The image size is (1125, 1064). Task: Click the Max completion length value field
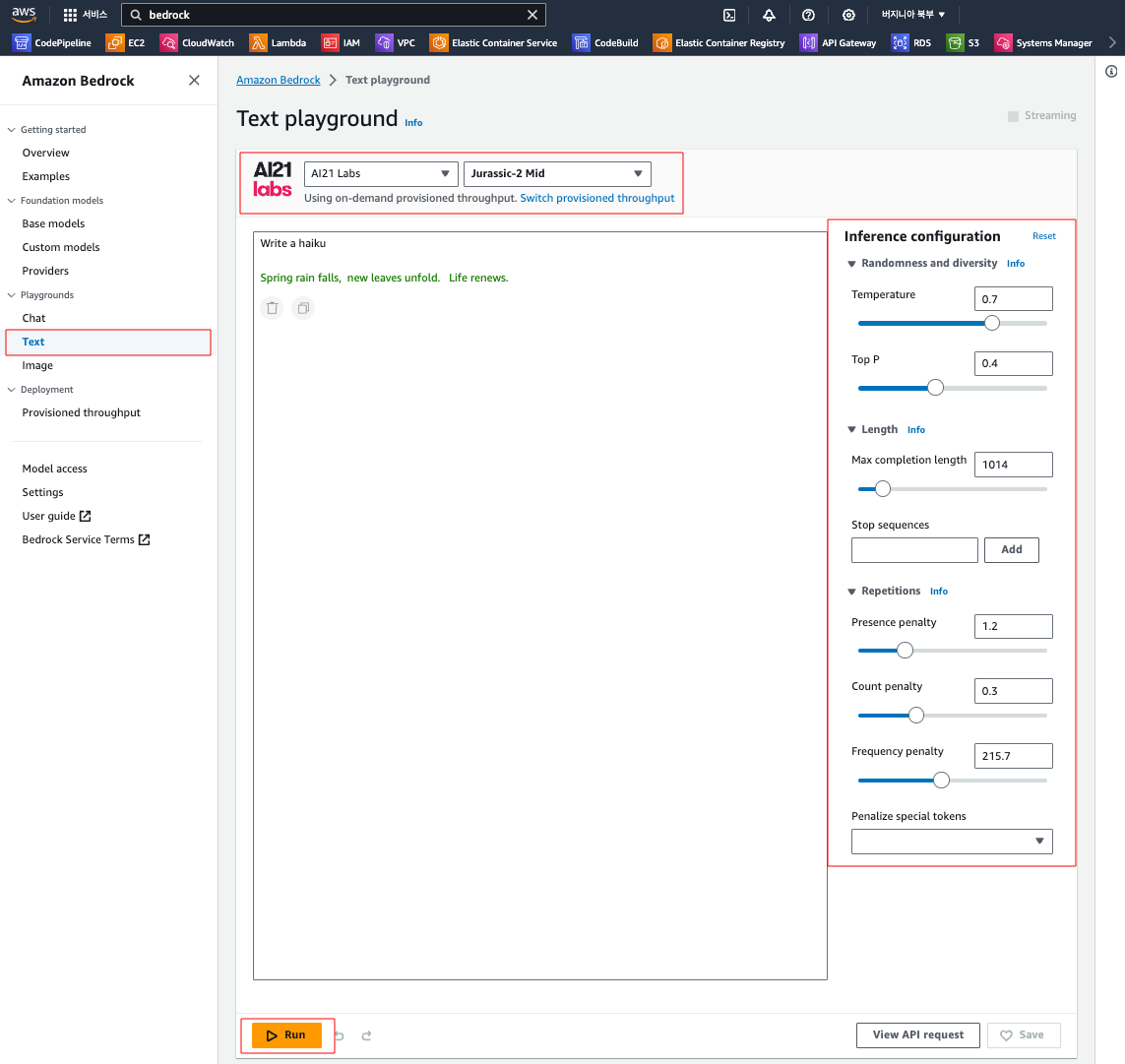click(x=1013, y=465)
